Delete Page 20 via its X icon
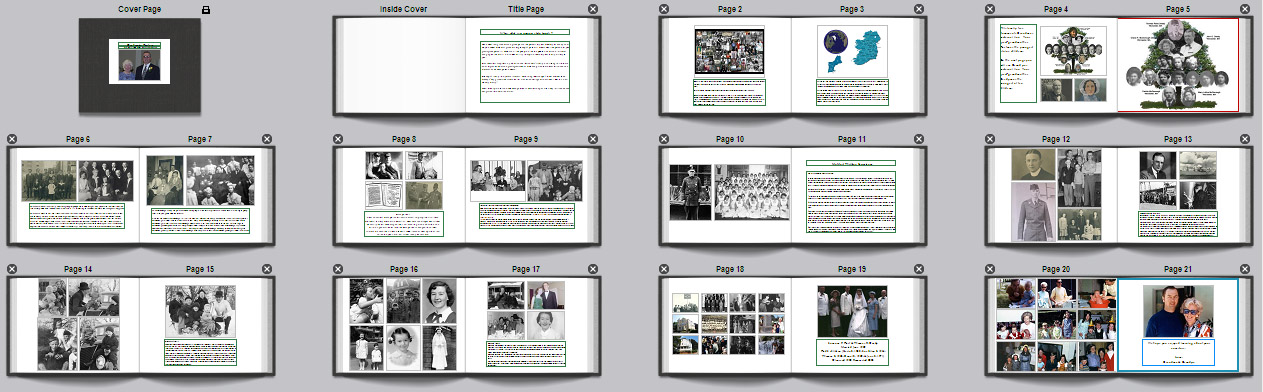Viewport: 1263px width, 392px height. tap(989, 269)
